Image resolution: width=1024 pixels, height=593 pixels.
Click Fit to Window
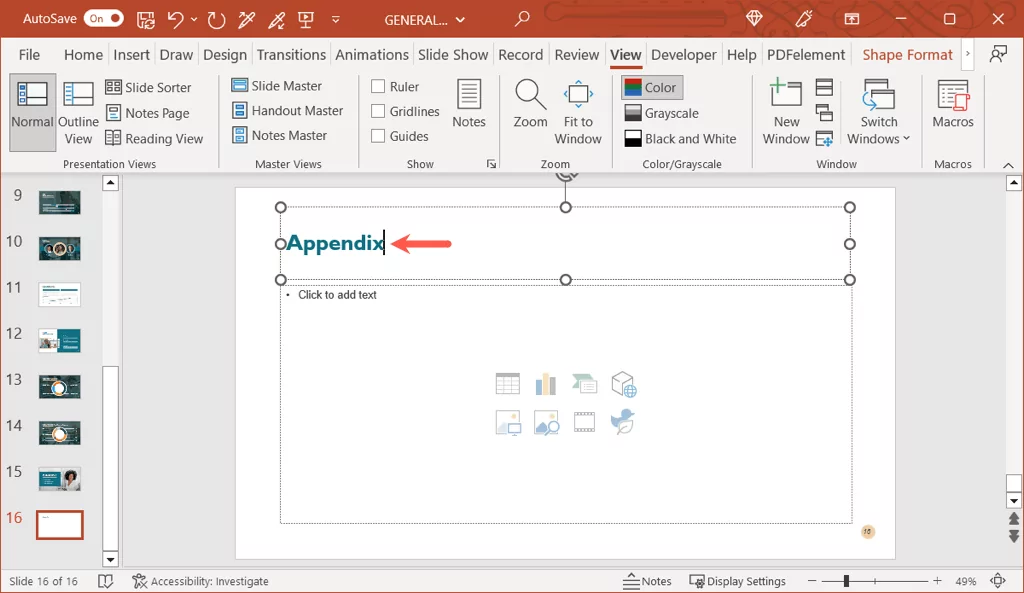coord(578,112)
